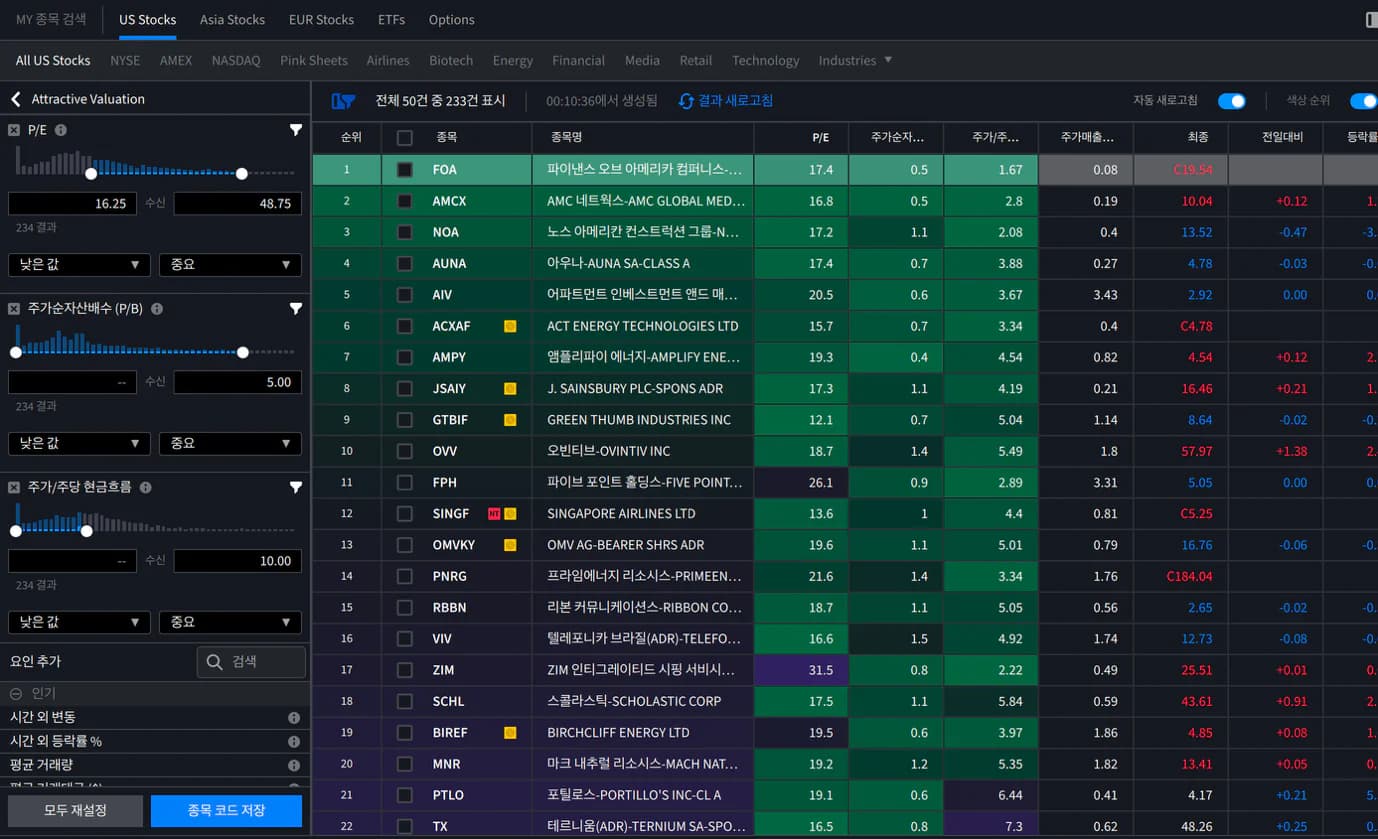1378x839 pixels.
Task: Switch to the Asia Stocks tab
Action: point(232,20)
